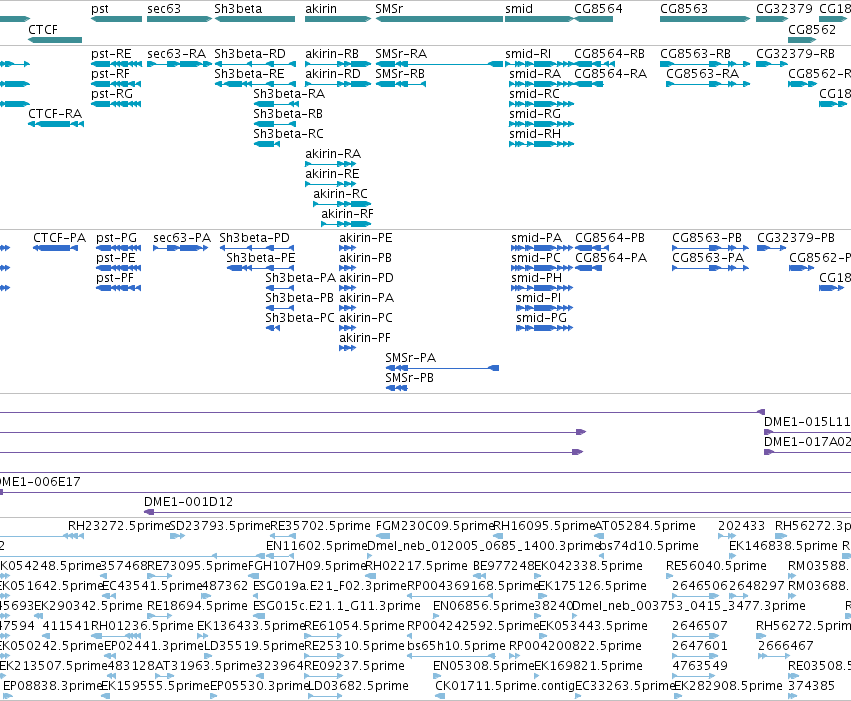
Task: Click EST CK01711.5prime.contig
Action: 505,686
